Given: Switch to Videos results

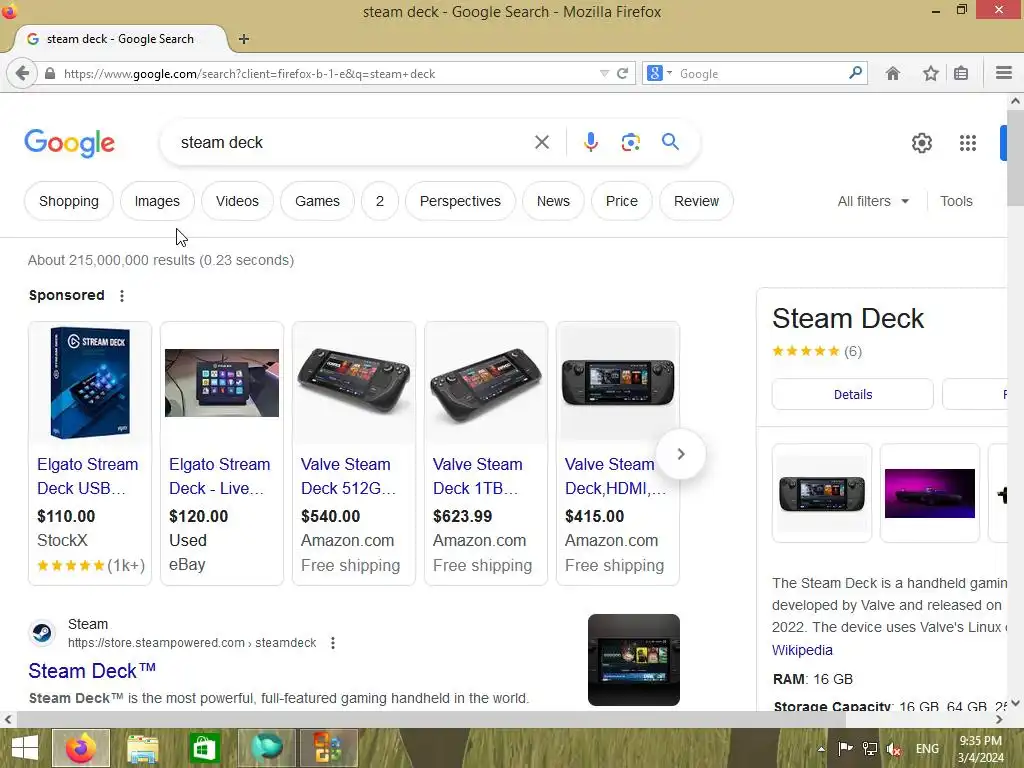Looking at the screenshot, I should (x=237, y=201).
